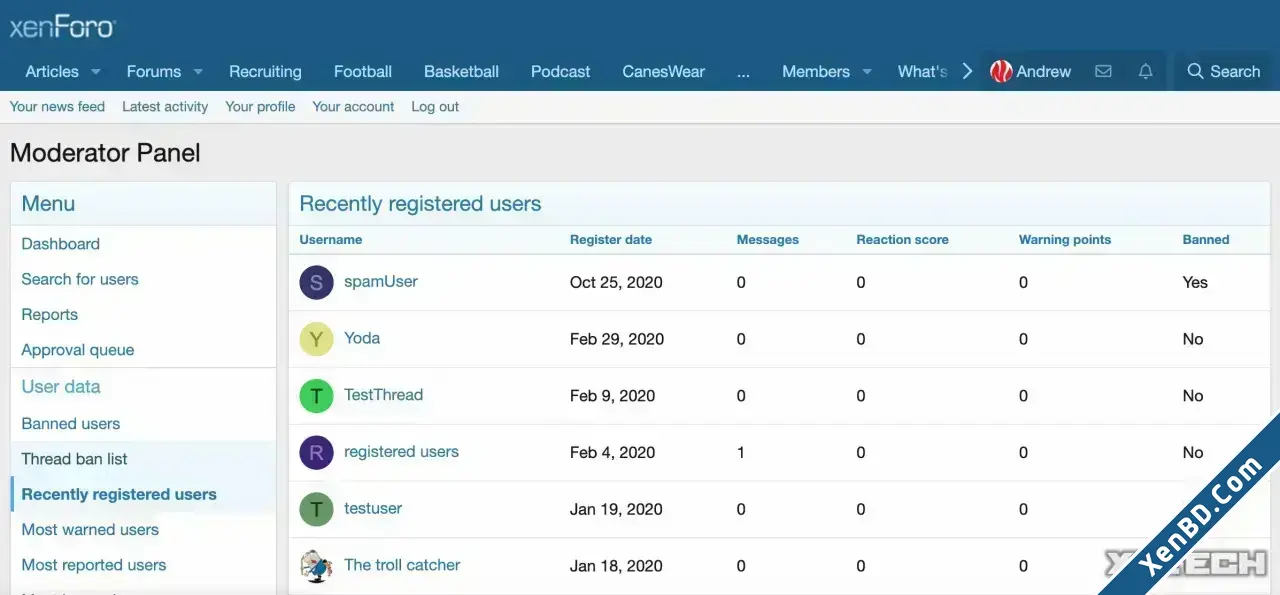Go to Your profile link

coord(260,107)
